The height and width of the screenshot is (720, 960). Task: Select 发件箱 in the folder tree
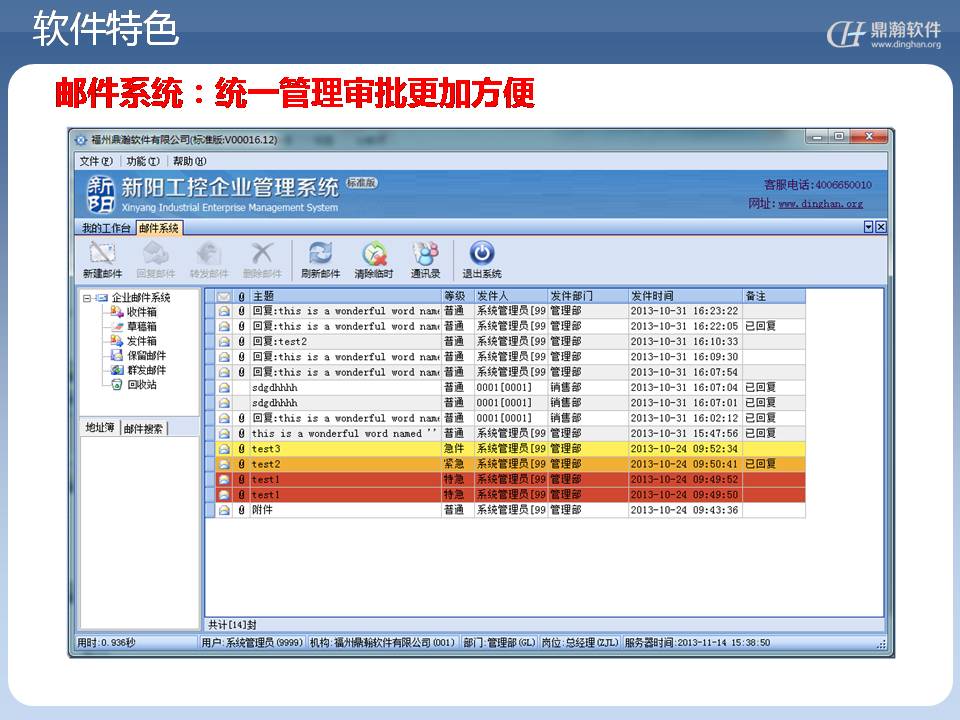click(x=142, y=341)
